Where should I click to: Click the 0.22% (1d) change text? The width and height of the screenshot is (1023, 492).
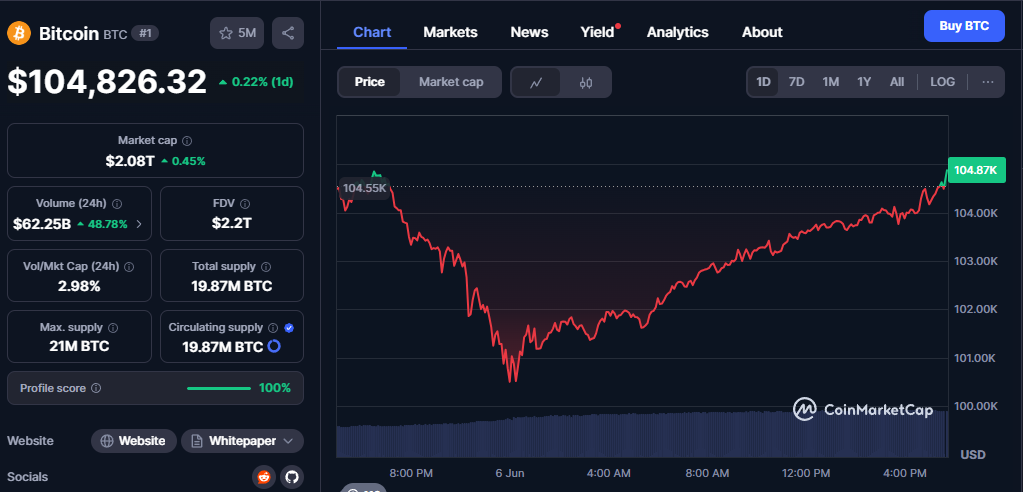pos(256,82)
